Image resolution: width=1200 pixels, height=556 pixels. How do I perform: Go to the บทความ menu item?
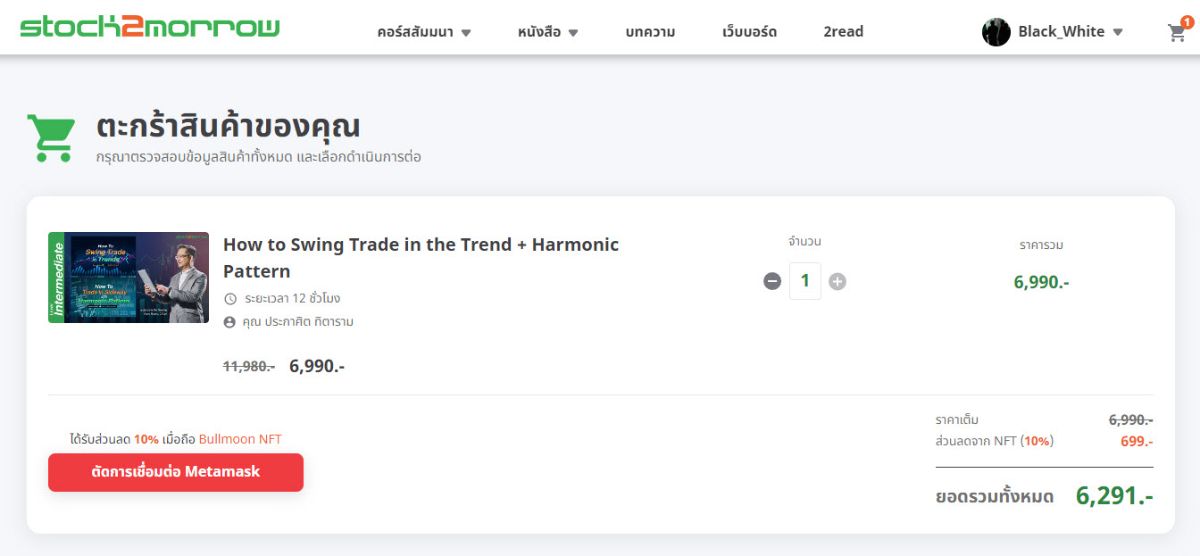pos(650,32)
